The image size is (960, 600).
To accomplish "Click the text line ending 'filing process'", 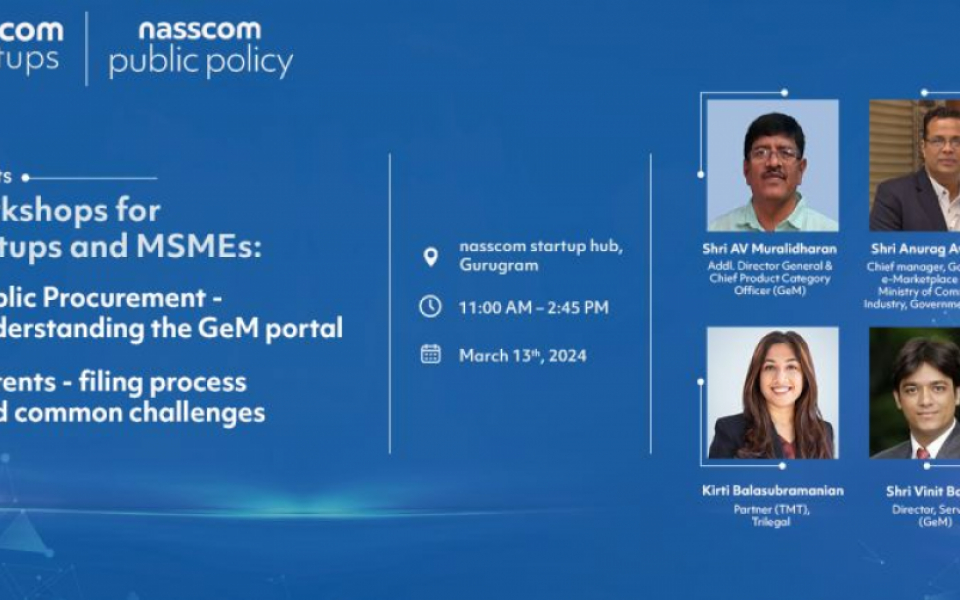I will [x=123, y=382].
